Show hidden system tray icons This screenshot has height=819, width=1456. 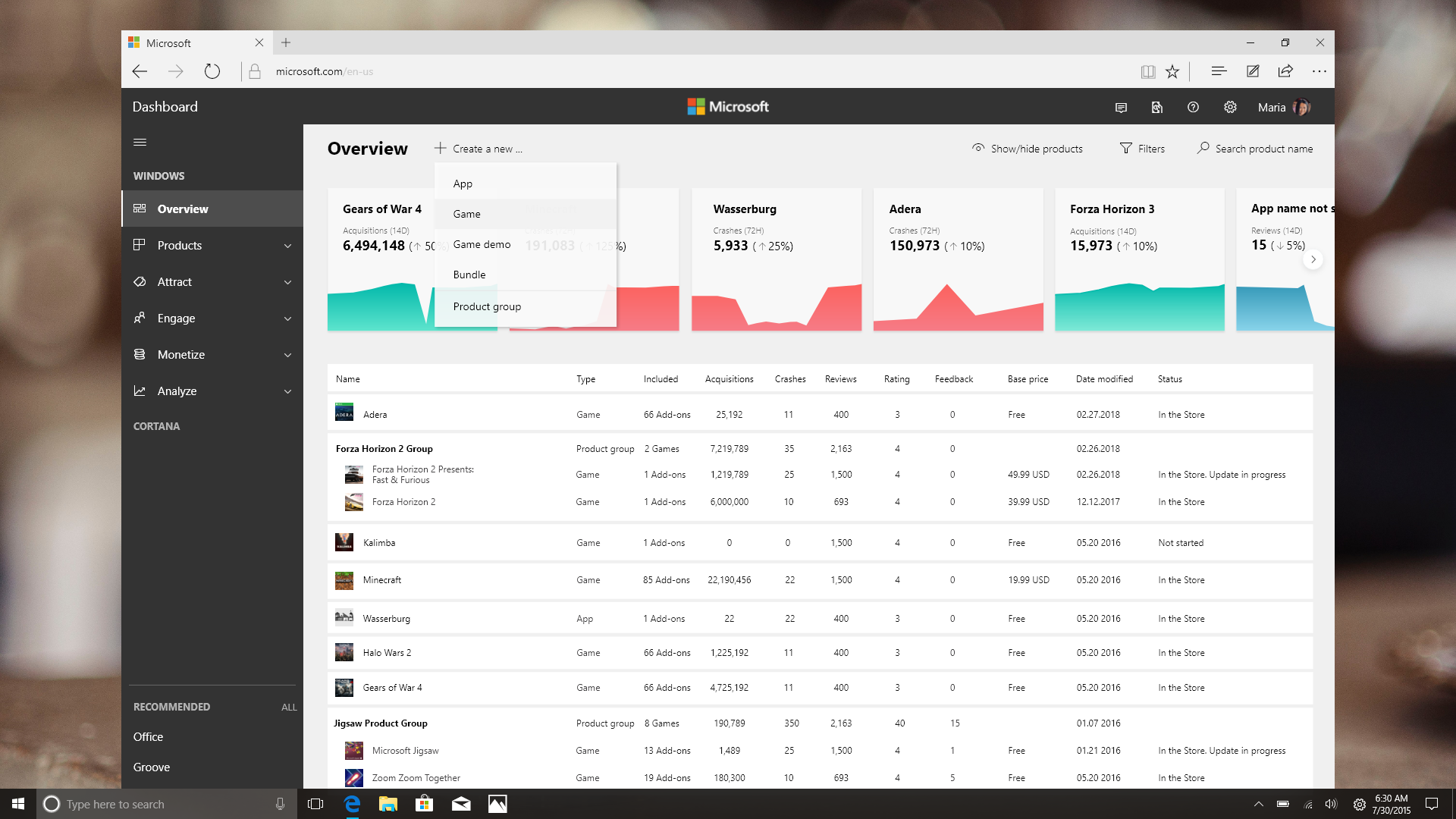1259,804
